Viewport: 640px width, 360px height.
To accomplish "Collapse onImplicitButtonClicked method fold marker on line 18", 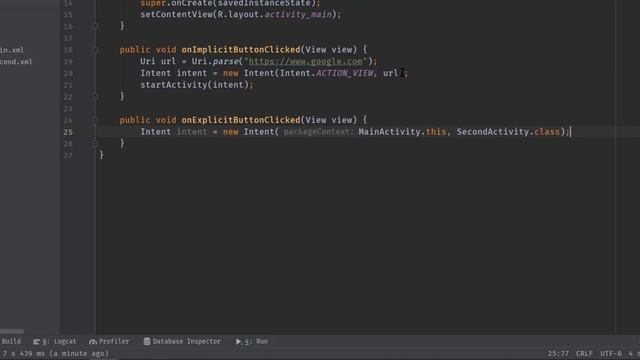I will [95, 50].
